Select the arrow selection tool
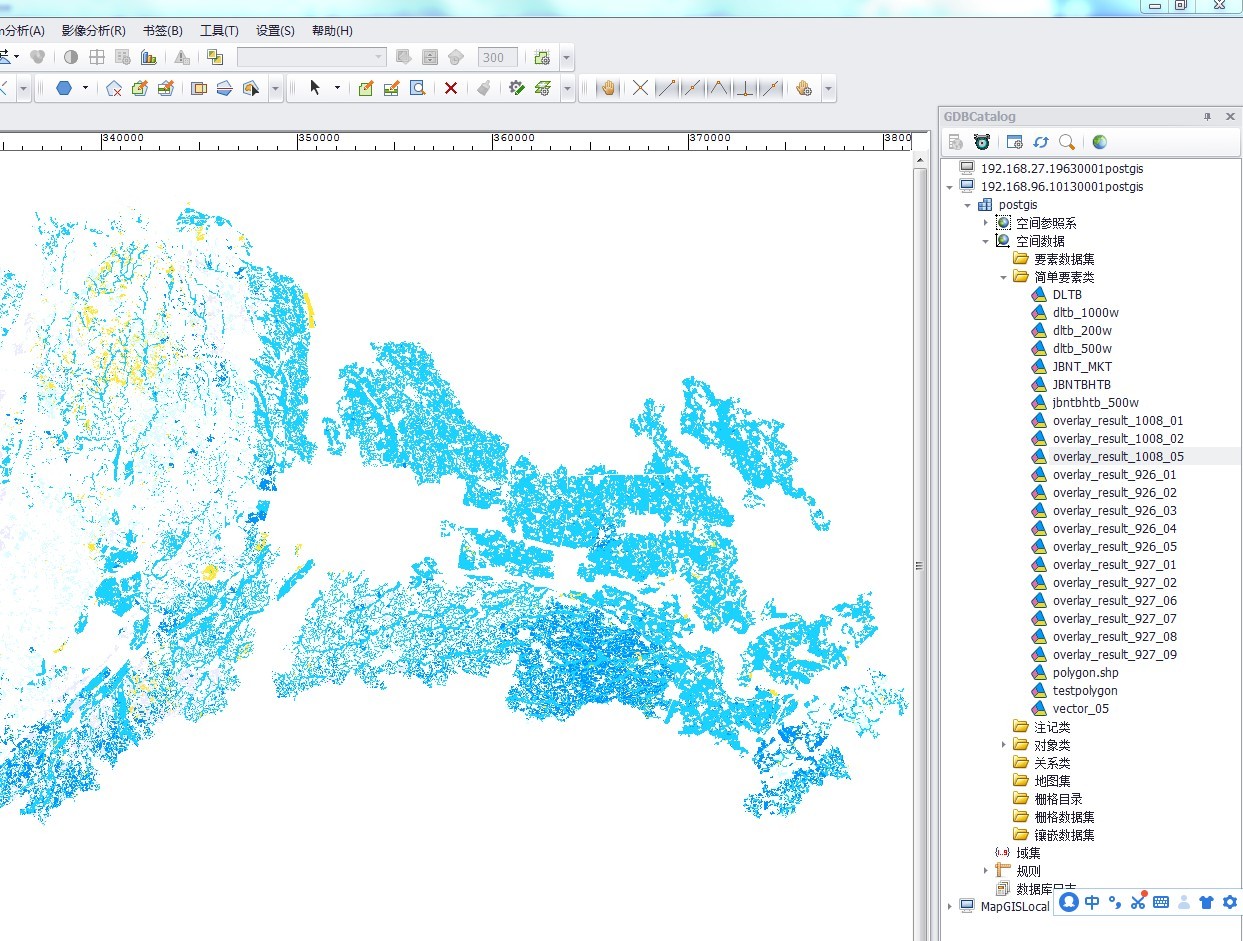1243x941 pixels. pyautogui.click(x=316, y=88)
